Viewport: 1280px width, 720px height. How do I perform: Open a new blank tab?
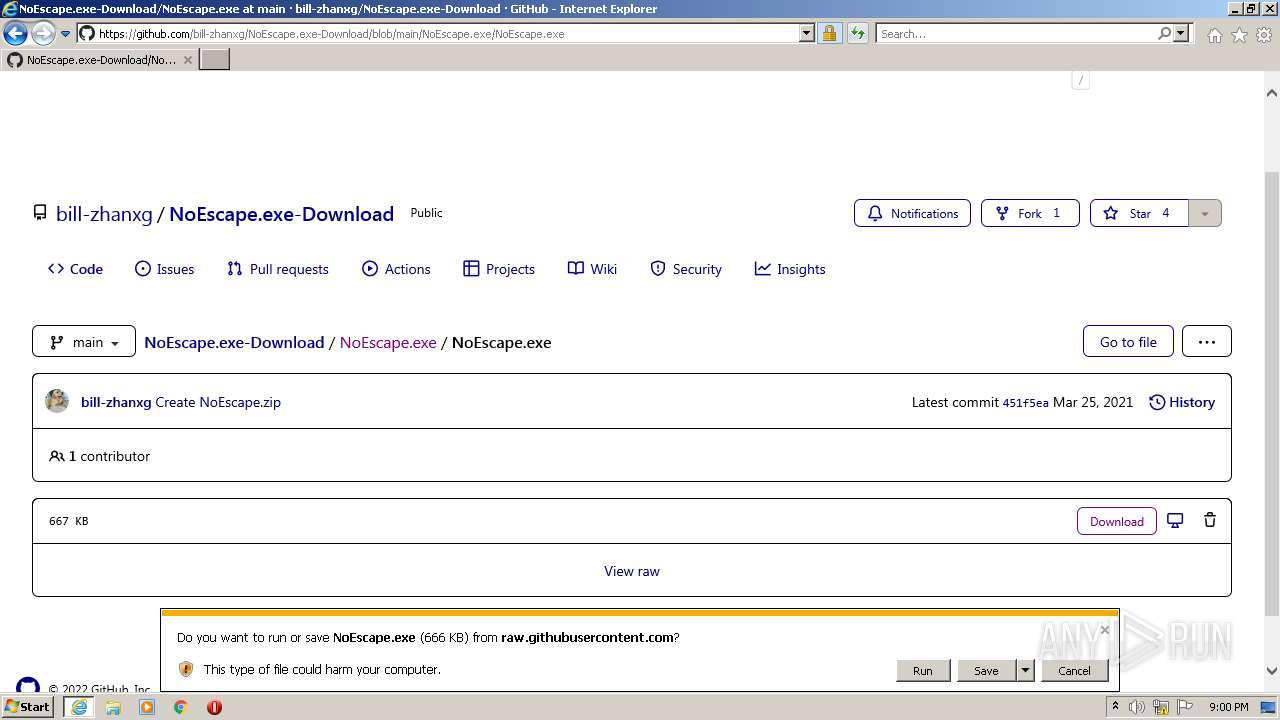215,60
